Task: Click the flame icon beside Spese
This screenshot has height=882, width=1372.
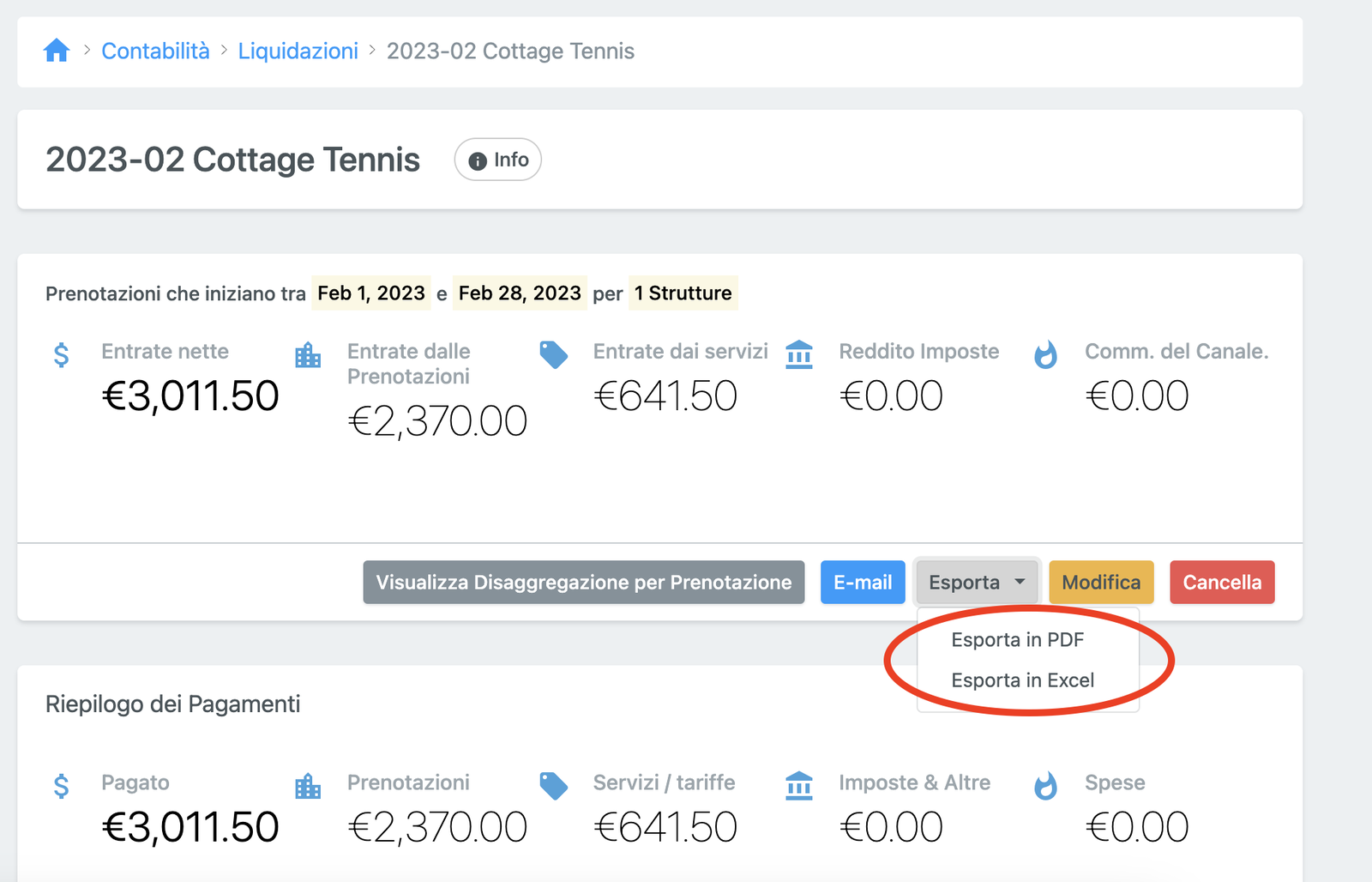Action: (x=1045, y=786)
